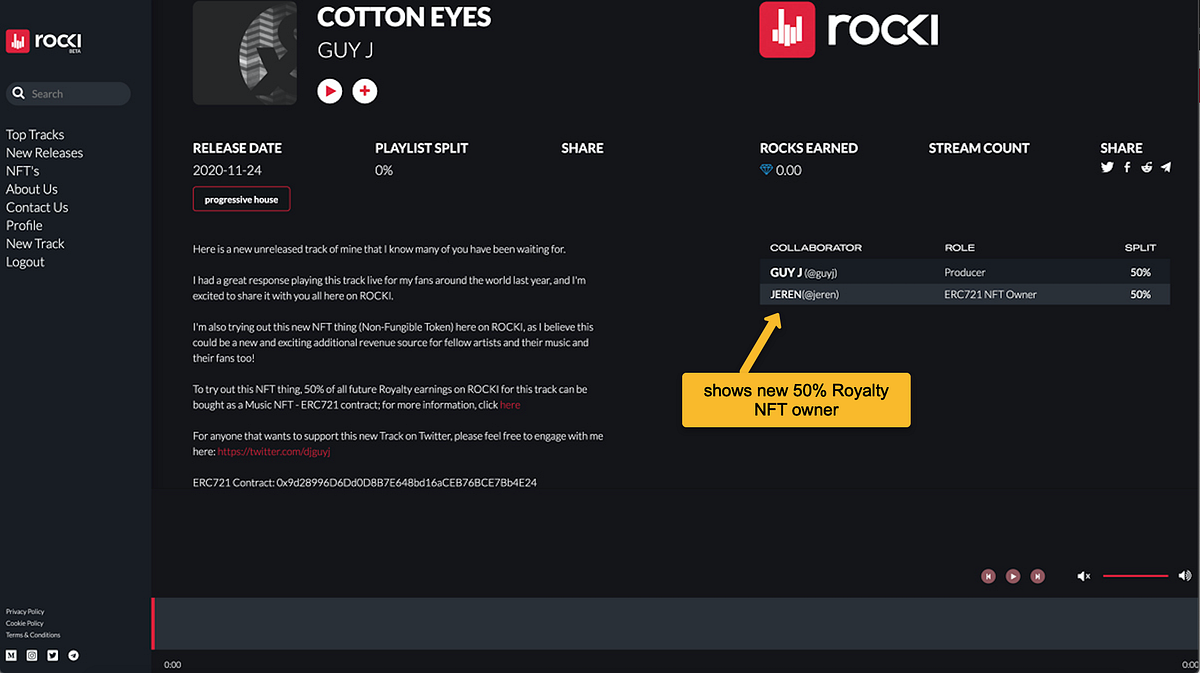Skip to the next track in player

(1038, 576)
